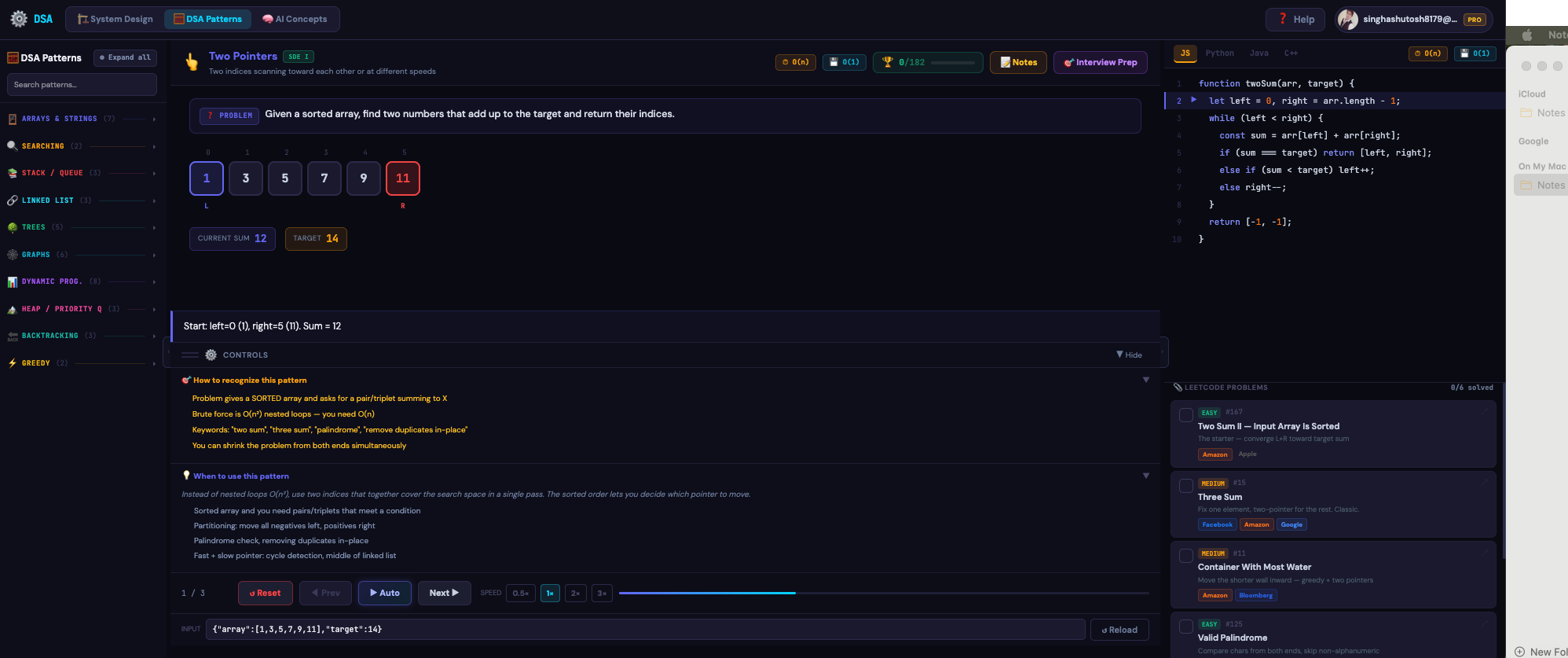The image size is (1568, 658).
Task: Open the external link for Two Sum II
Action: click(1485, 411)
